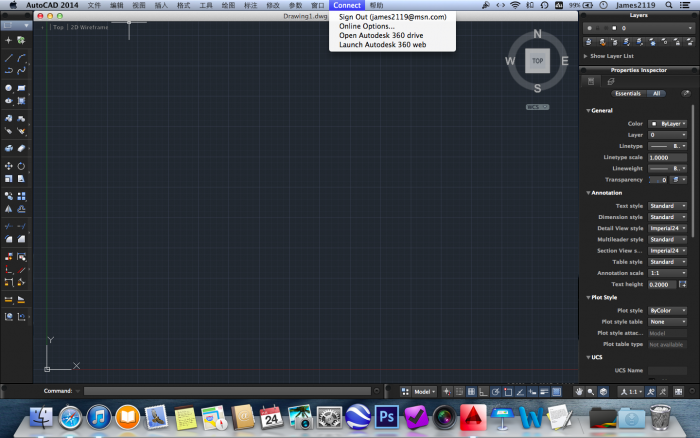700x438 pixels.
Task: Pick the Ellipse tool
Action: tap(8, 101)
